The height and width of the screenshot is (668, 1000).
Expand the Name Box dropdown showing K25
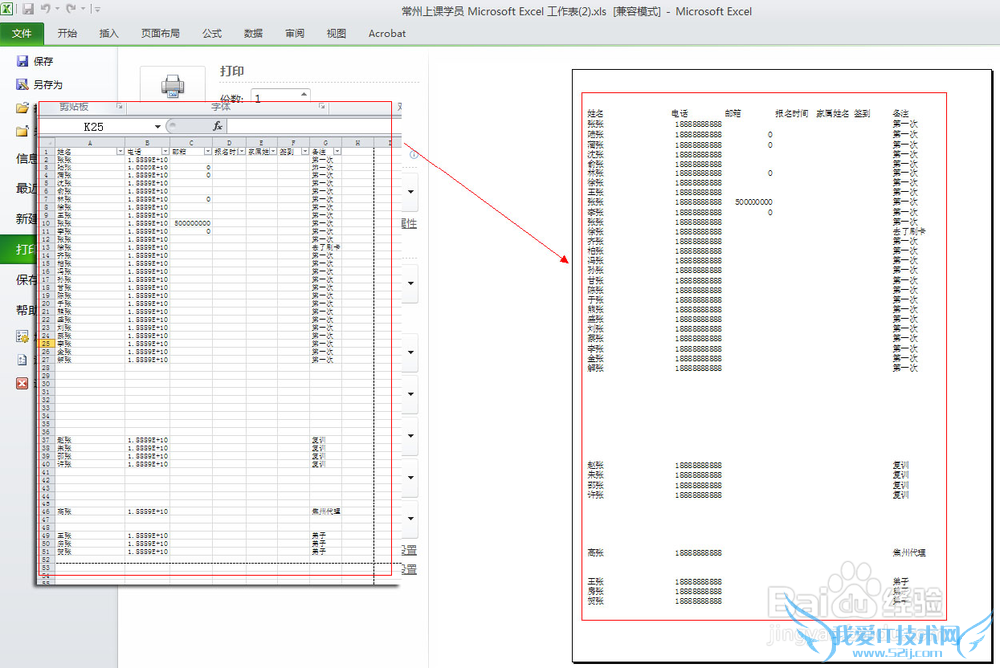(158, 127)
